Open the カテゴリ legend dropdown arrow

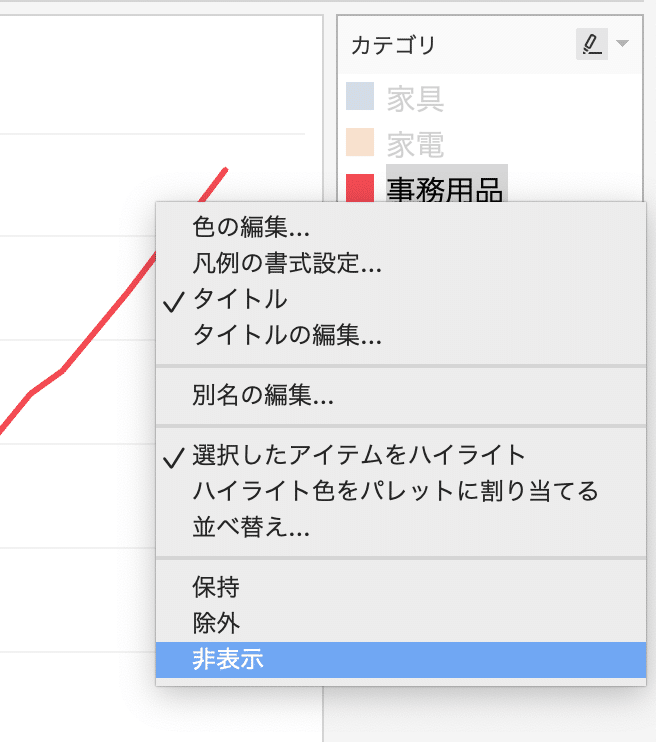point(622,44)
